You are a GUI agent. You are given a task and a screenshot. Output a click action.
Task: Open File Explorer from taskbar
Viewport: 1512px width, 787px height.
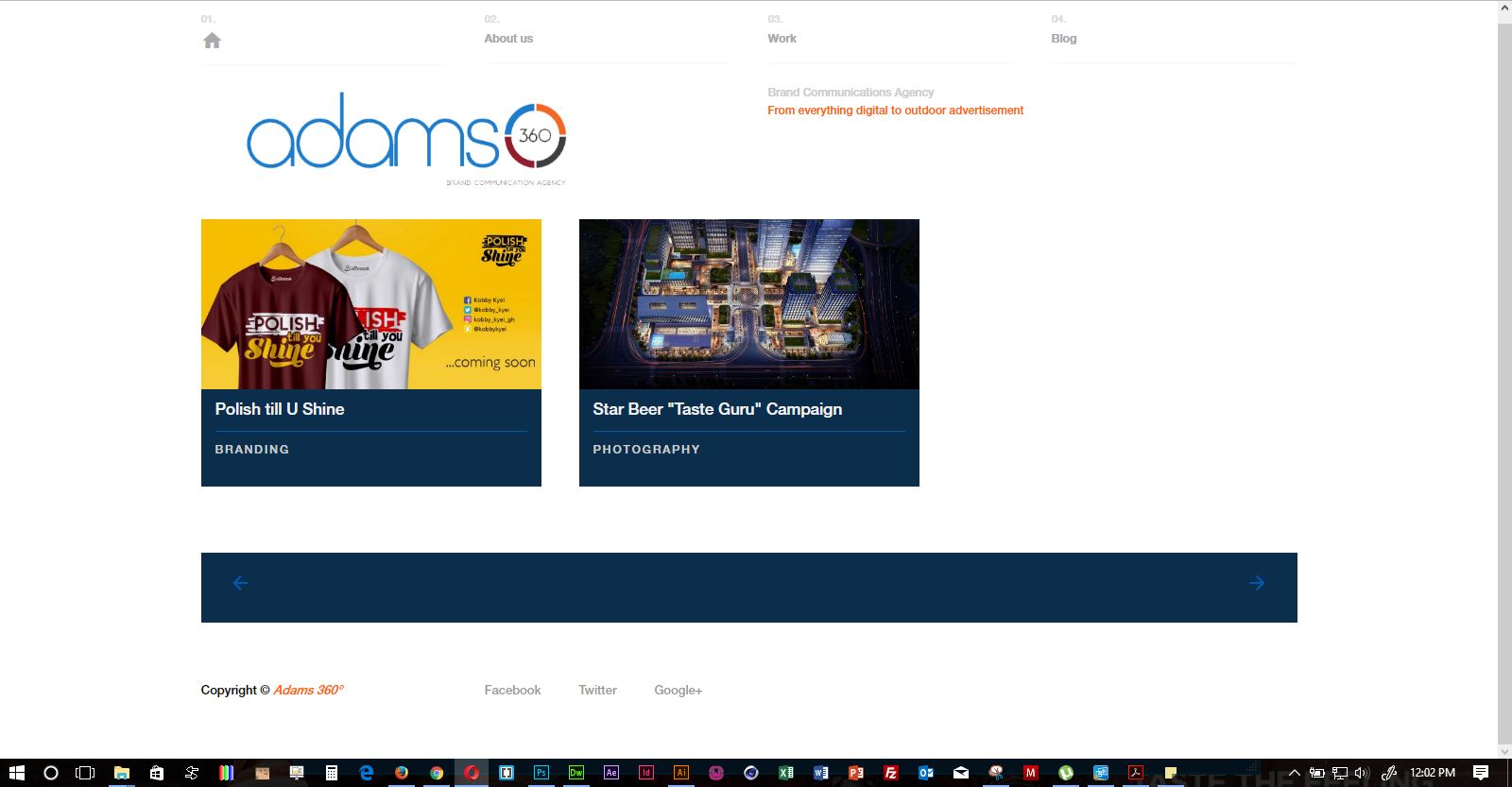pyautogui.click(x=121, y=773)
